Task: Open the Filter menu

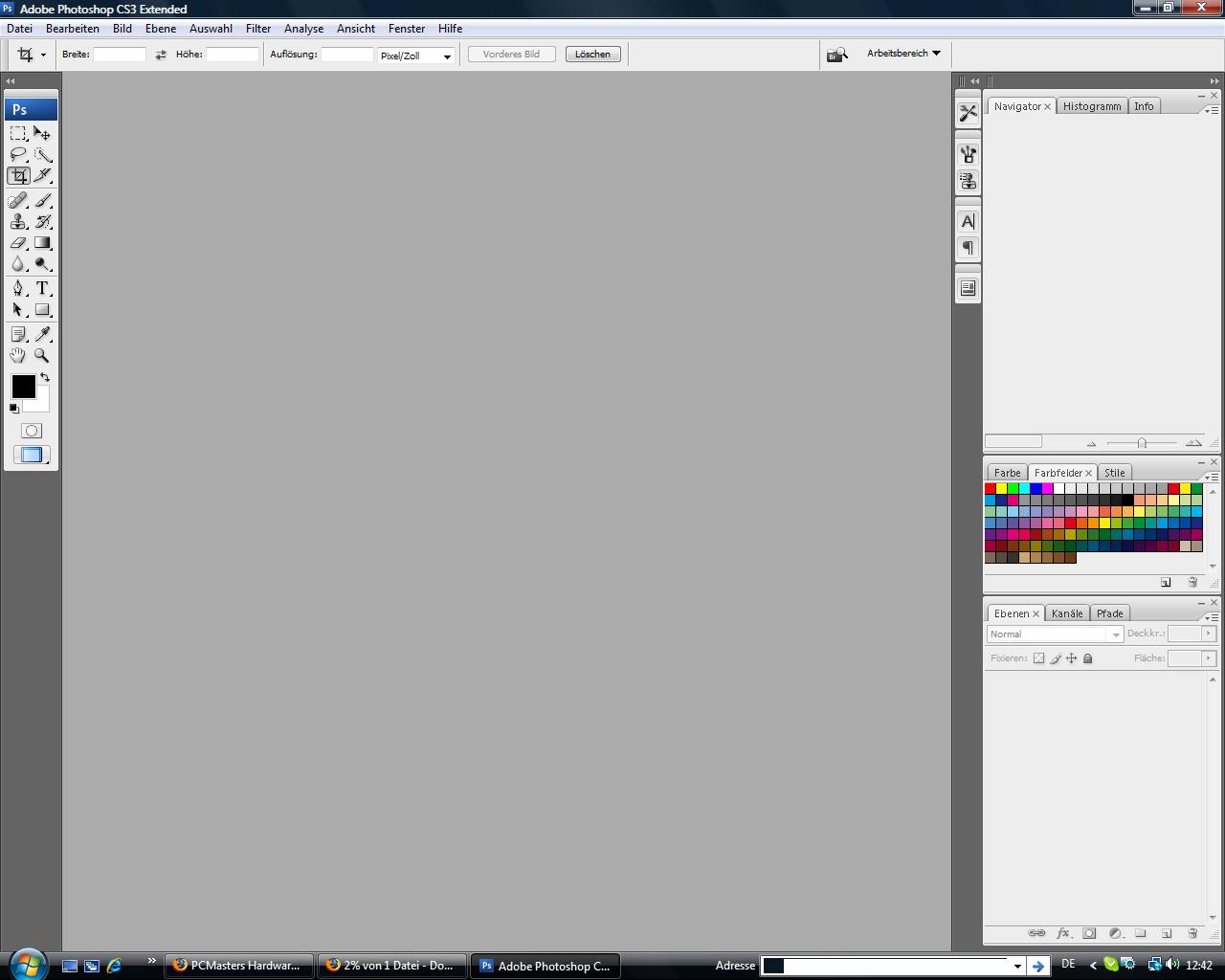Action: 257,29
